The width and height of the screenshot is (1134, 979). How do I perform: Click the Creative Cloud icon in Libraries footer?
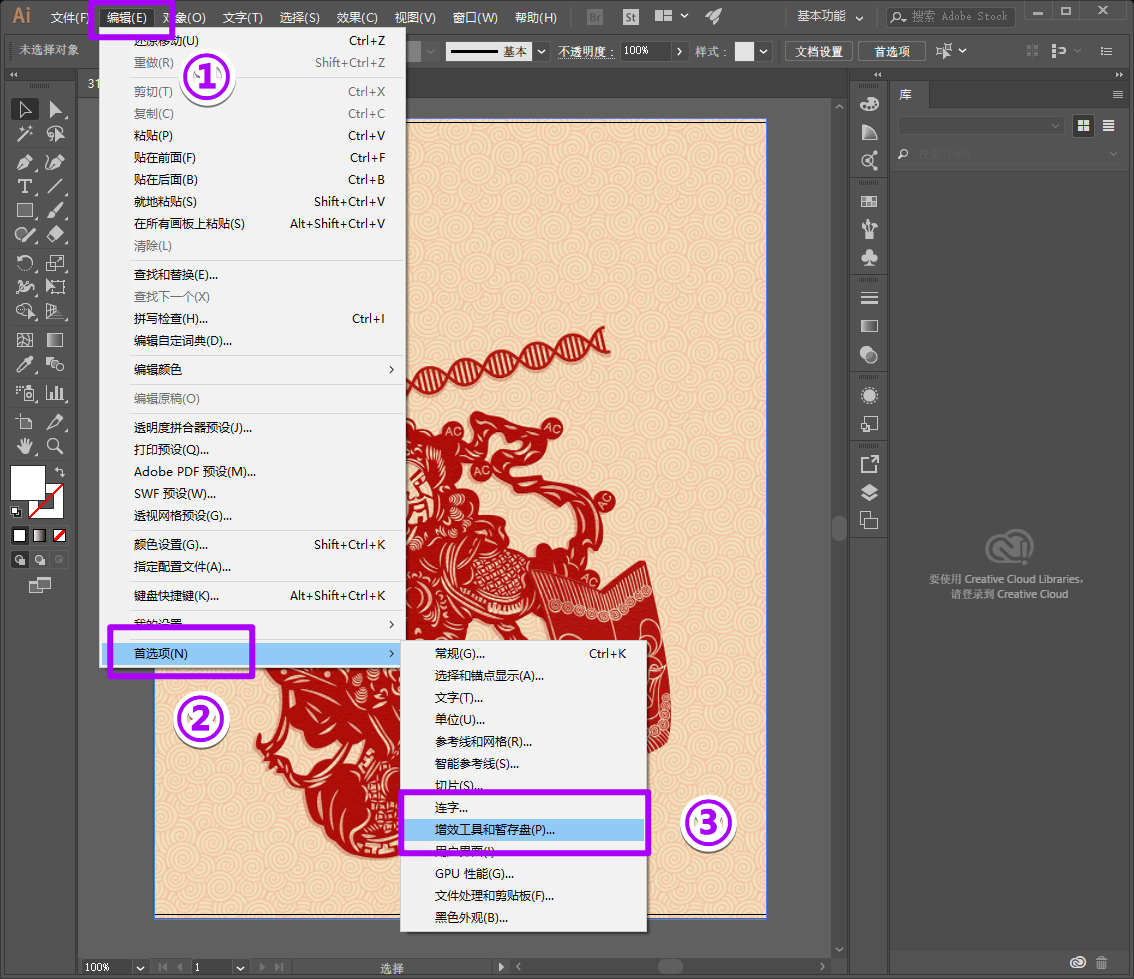pyautogui.click(x=1078, y=962)
